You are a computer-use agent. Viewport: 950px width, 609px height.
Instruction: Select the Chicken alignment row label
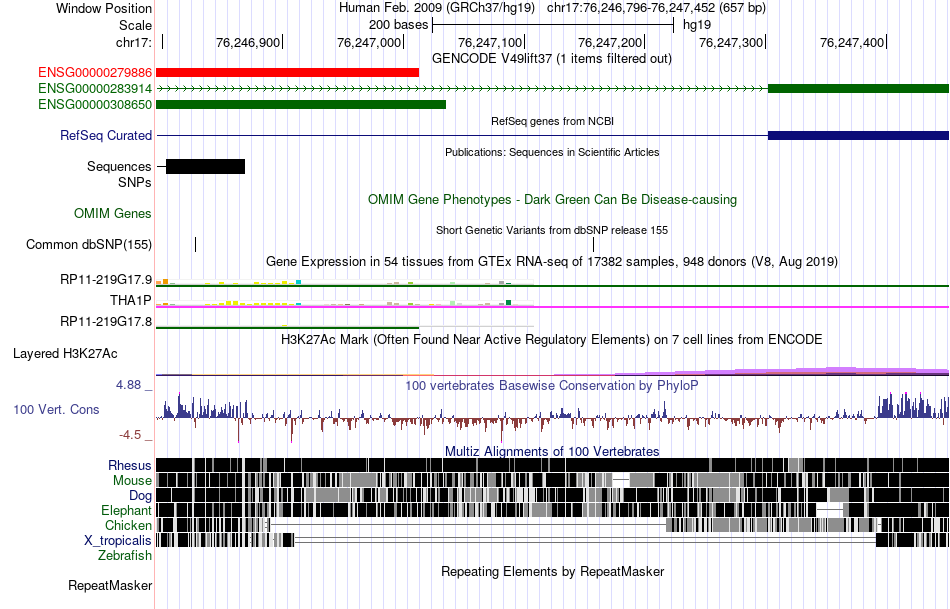pos(128,525)
